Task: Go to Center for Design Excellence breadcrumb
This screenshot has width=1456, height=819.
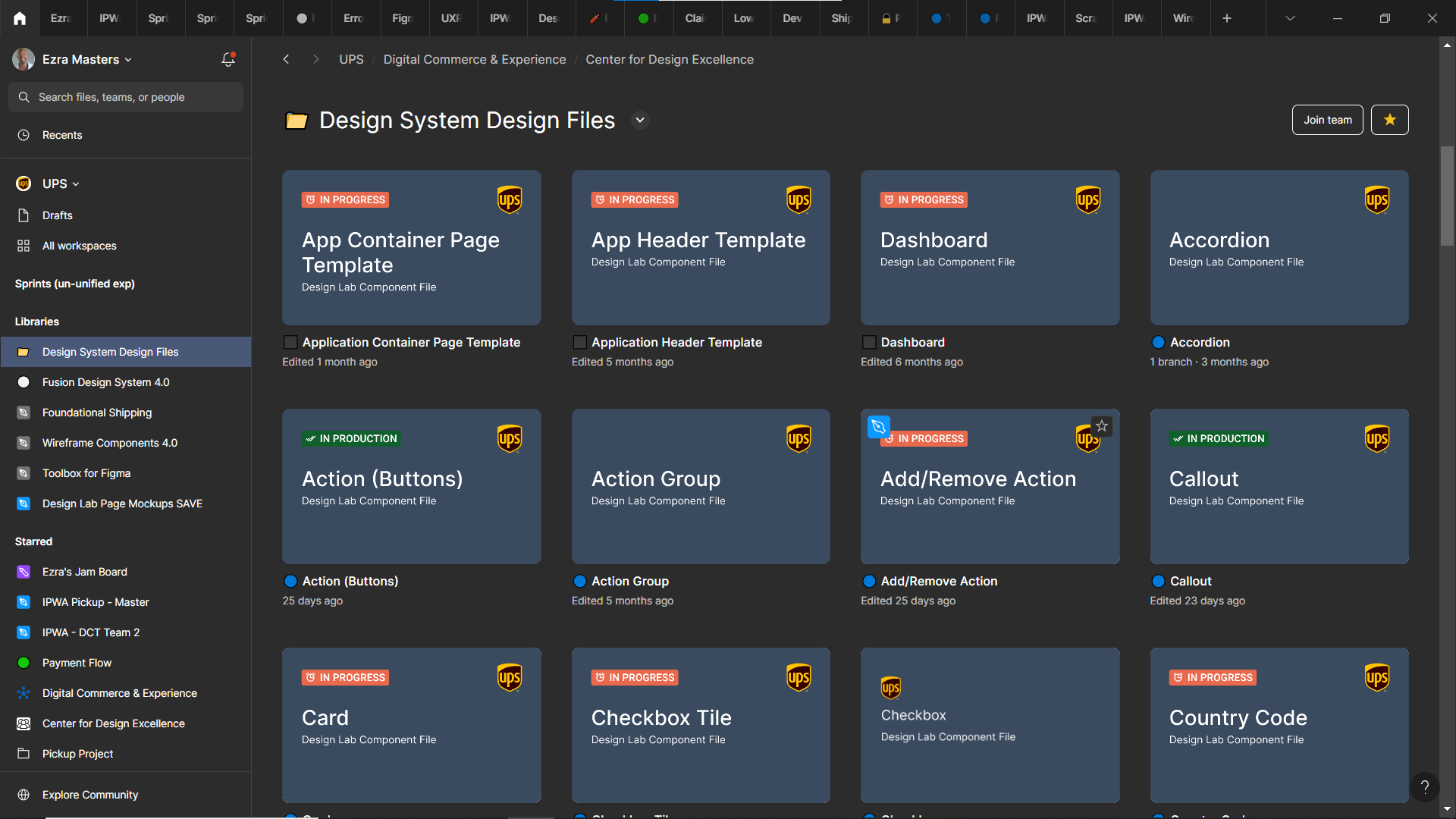Action: point(670,59)
